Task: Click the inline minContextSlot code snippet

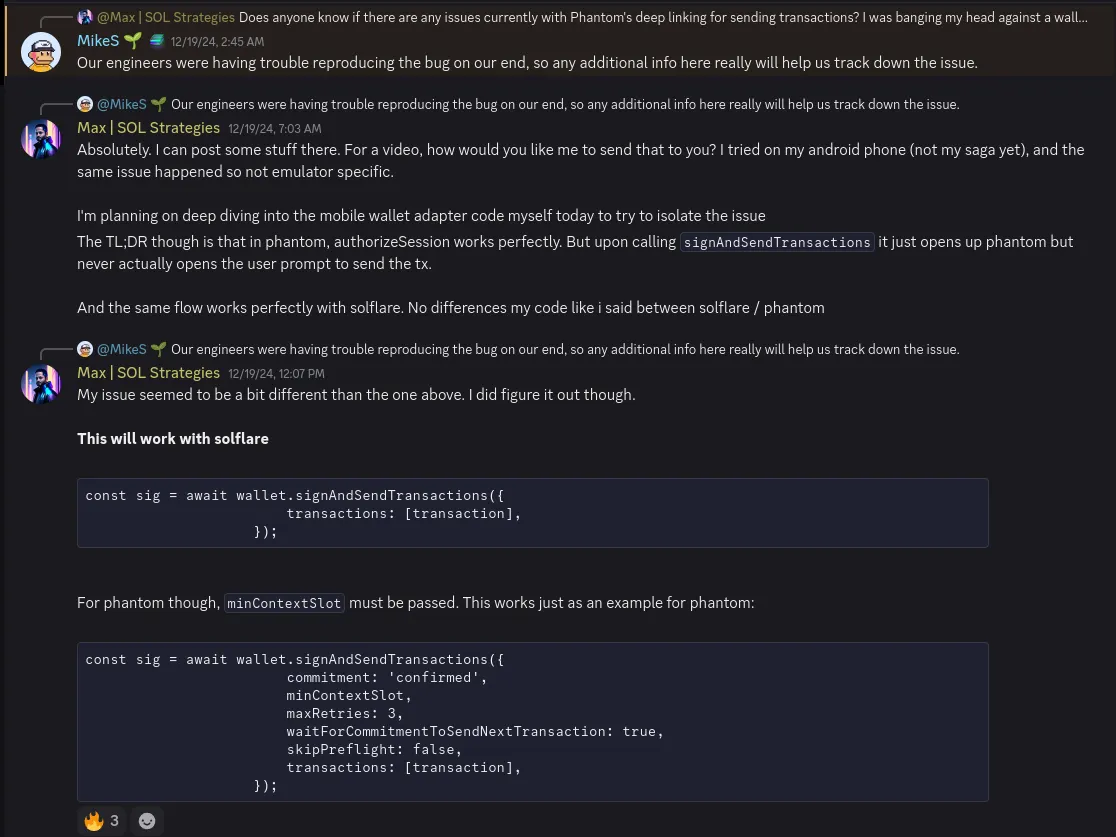Action: pos(284,603)
